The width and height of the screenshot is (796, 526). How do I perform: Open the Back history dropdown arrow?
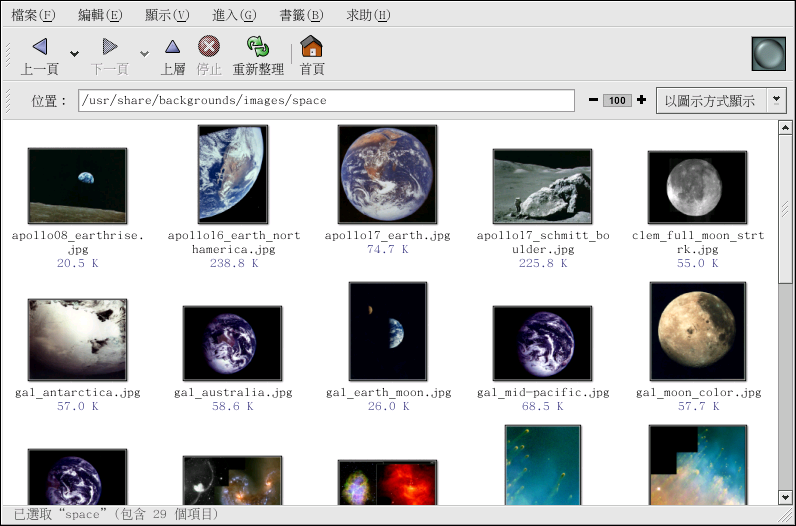tap(75, 53)
